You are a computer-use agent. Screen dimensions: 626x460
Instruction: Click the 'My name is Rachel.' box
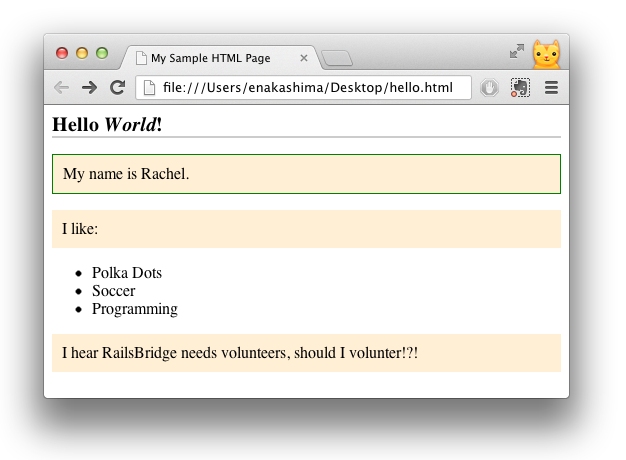click(x=305, y=174)
